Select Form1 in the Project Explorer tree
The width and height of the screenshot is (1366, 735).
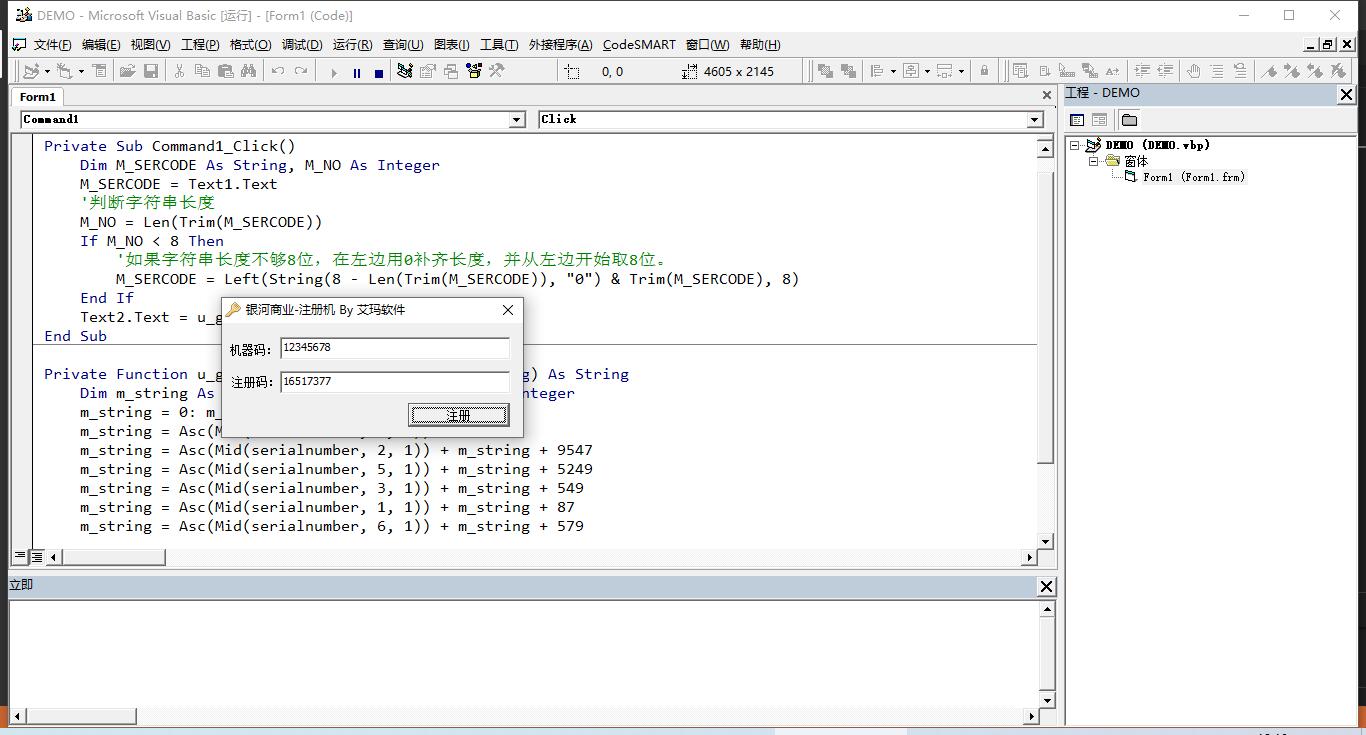1200,176
